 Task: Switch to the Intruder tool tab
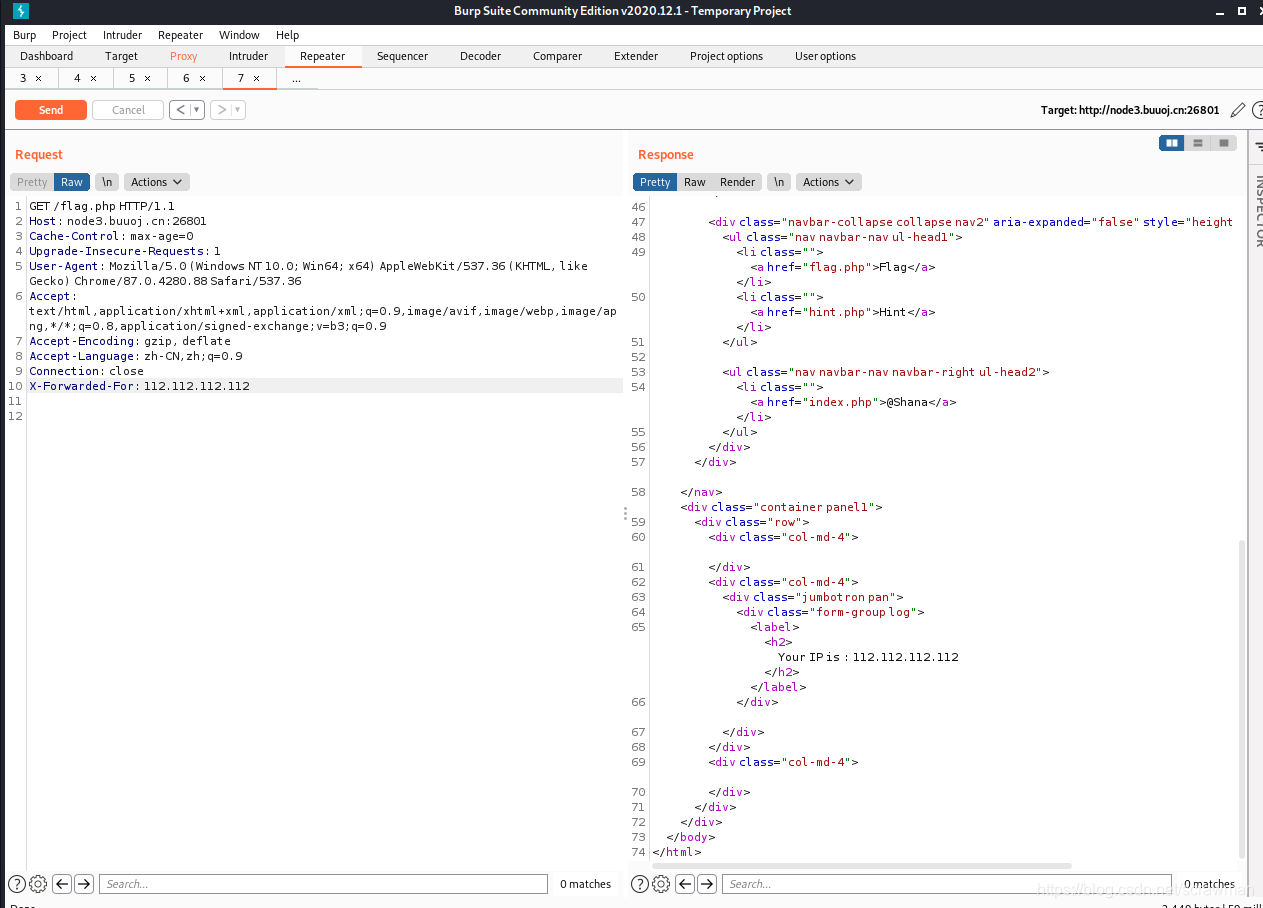click(248, 56)
